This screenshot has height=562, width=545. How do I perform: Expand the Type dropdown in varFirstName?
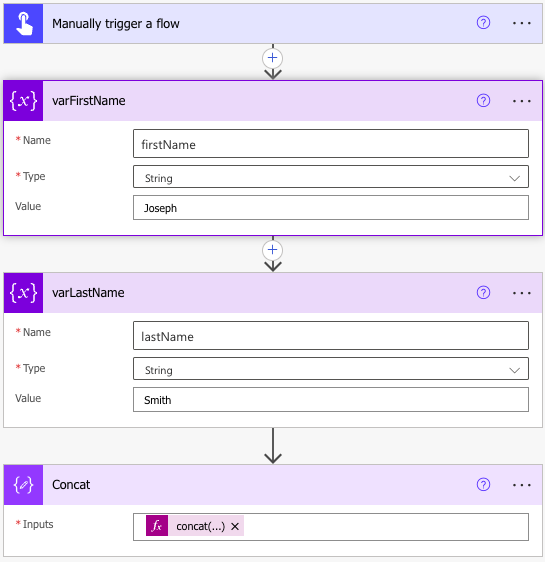[x=331, y=177]
